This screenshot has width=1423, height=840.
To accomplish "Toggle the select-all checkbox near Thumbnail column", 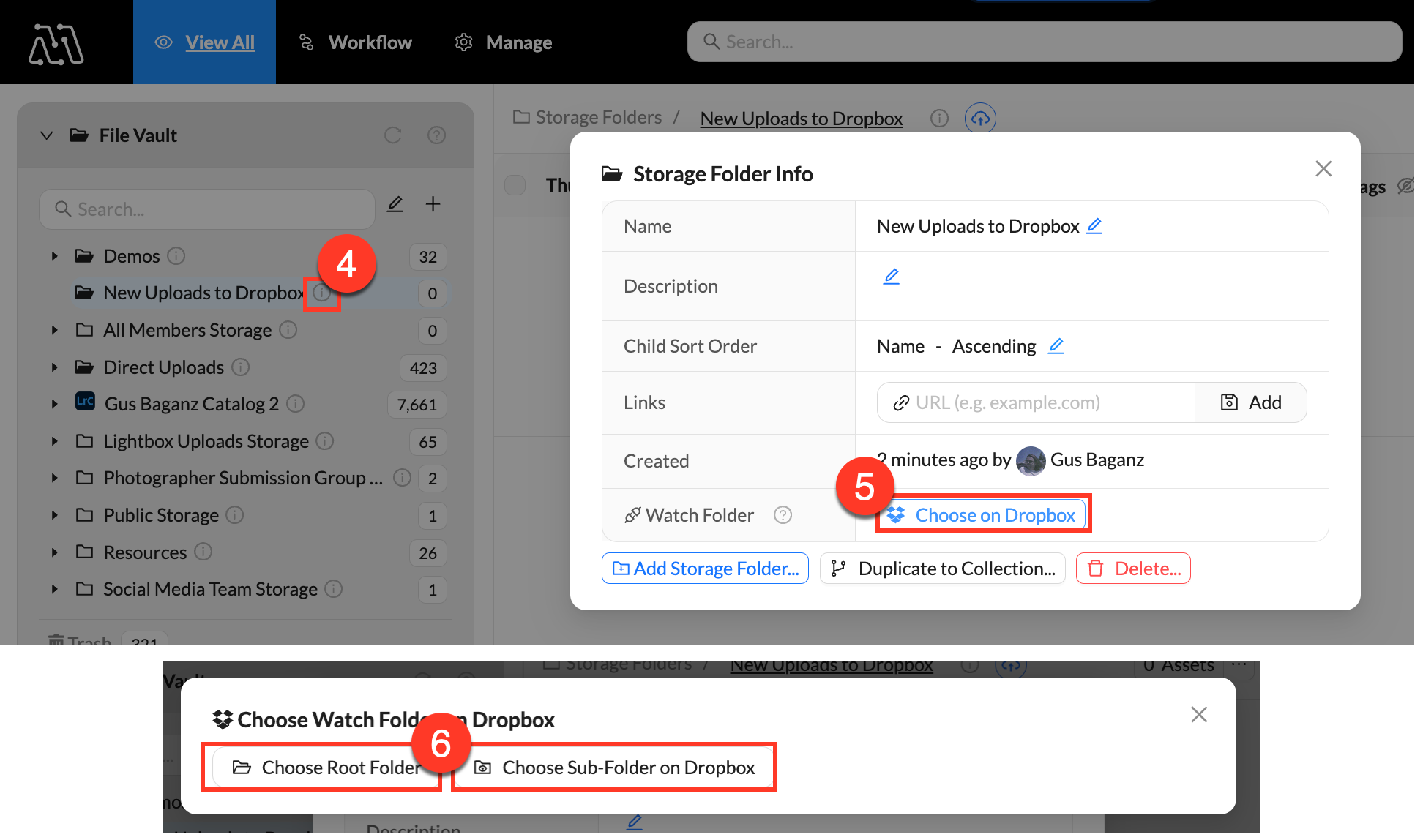I will [x=515, y=185].
